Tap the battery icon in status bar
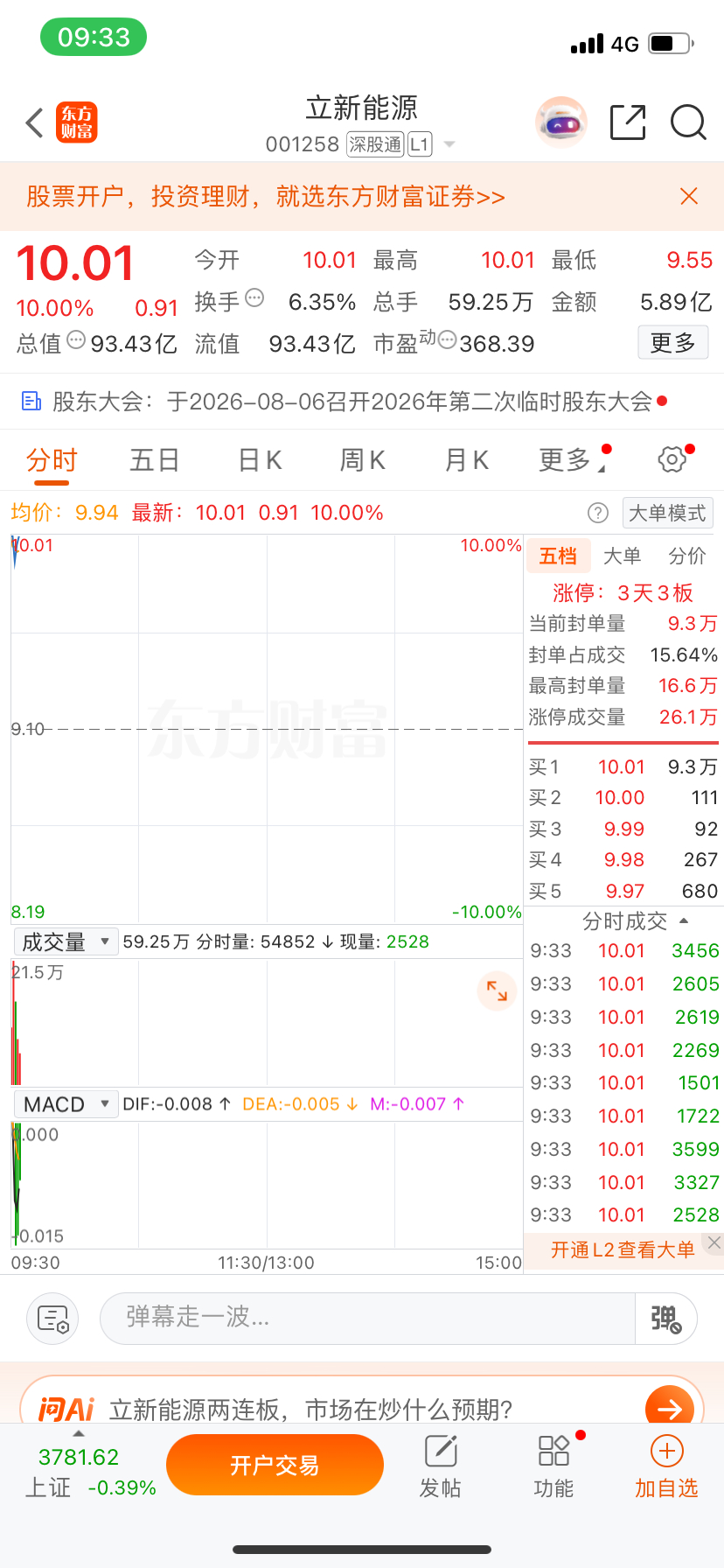This screenshot has width=724, height=1568. tap(672, 43)
